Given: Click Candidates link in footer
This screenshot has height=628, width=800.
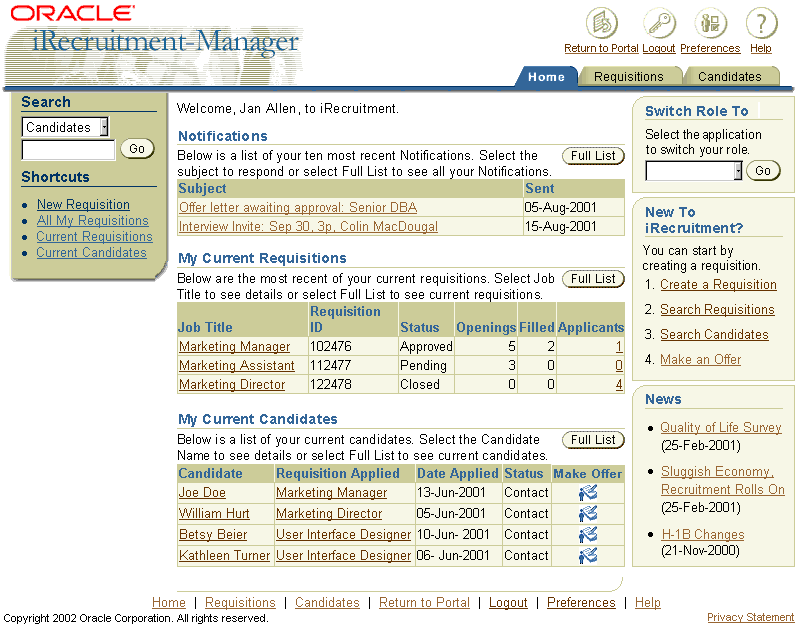Looking at the screenshot, I should tap(327, 602).
